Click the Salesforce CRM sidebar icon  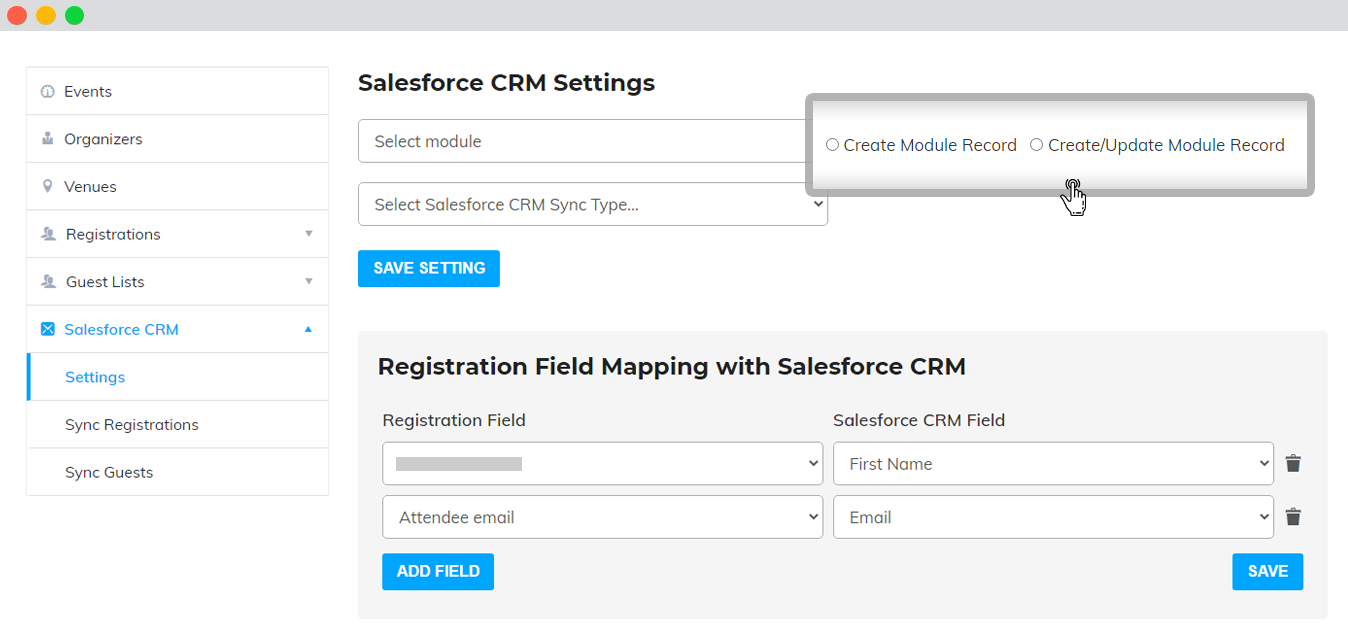click(x=47, y=329)
